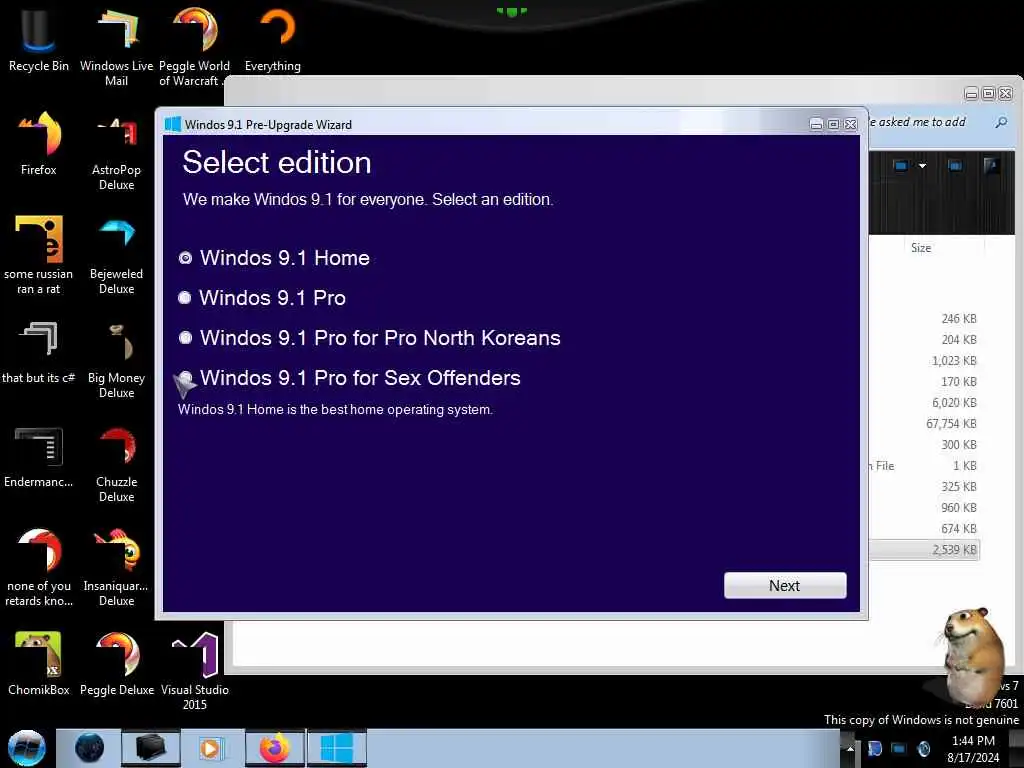The width and height of the screenshot is (1024, 768).
Task: Click the blue shield tray icon
Action: click(x=874, y=748)
